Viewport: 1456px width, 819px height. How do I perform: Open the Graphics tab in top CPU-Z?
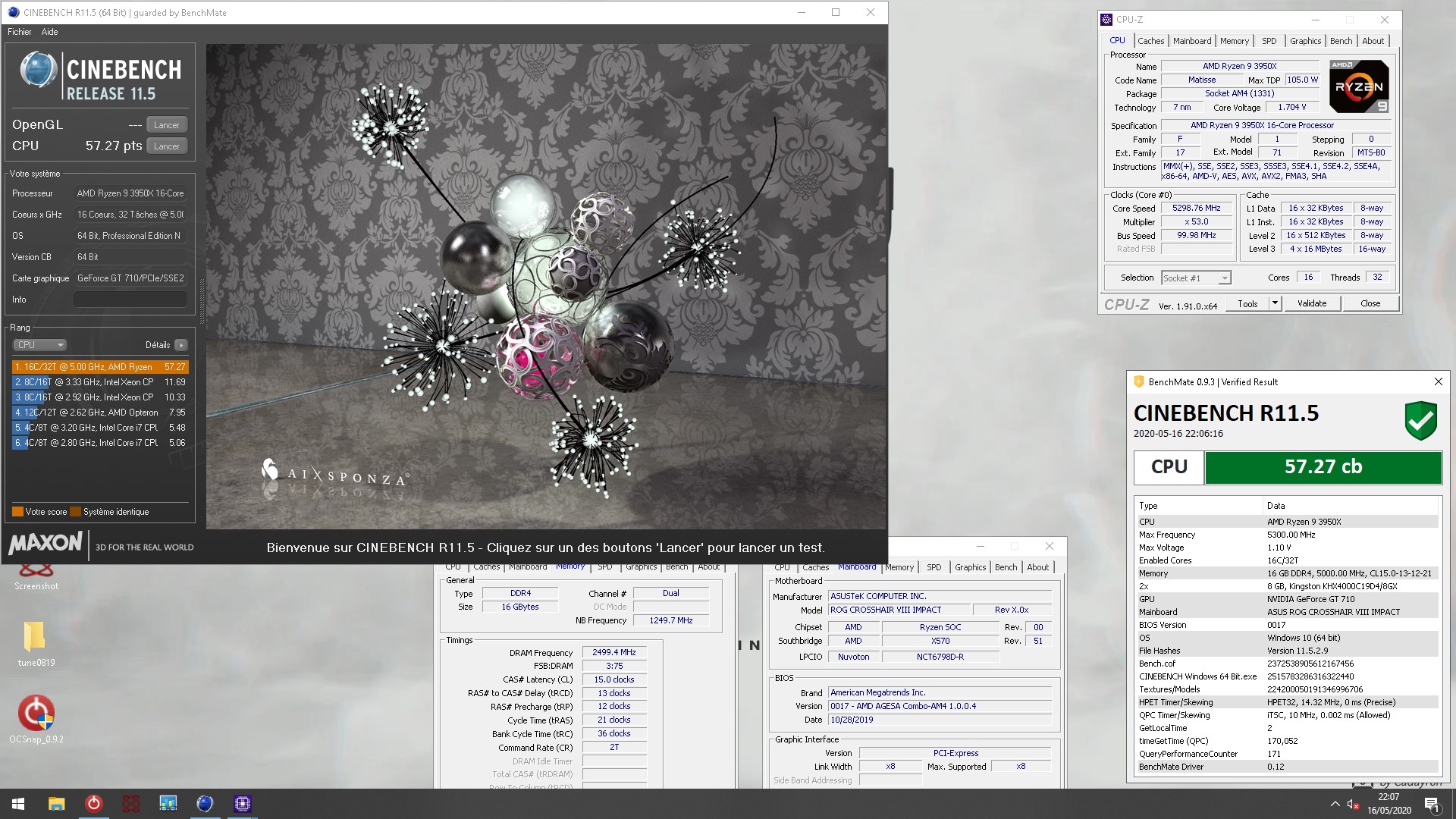point(1305,41)
